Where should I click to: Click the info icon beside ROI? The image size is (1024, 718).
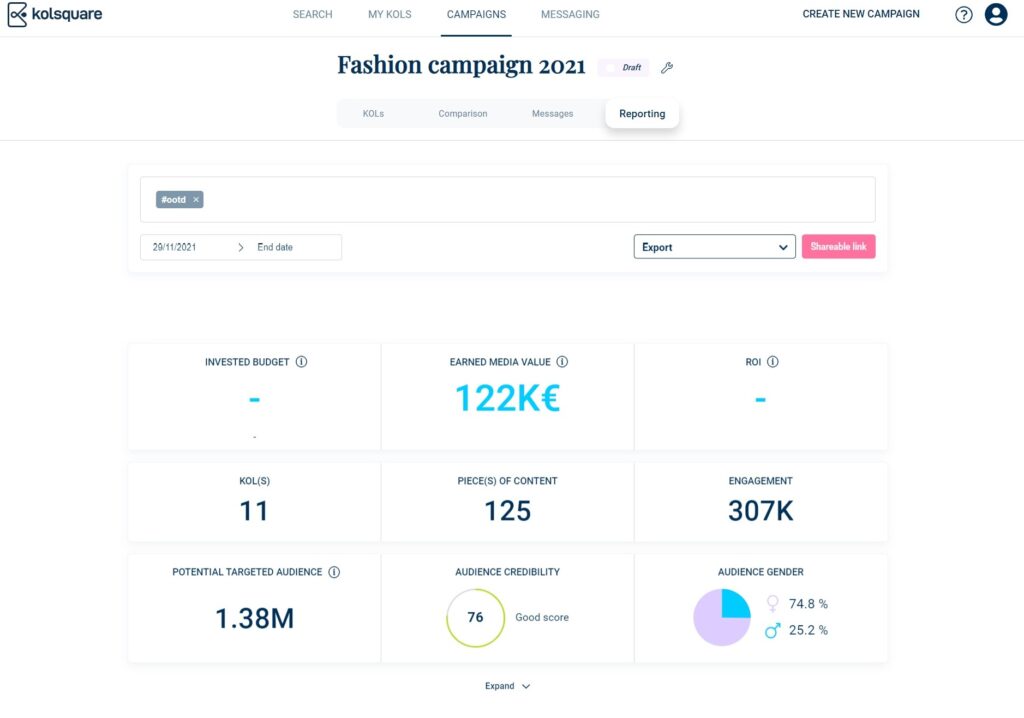point(773,362)
